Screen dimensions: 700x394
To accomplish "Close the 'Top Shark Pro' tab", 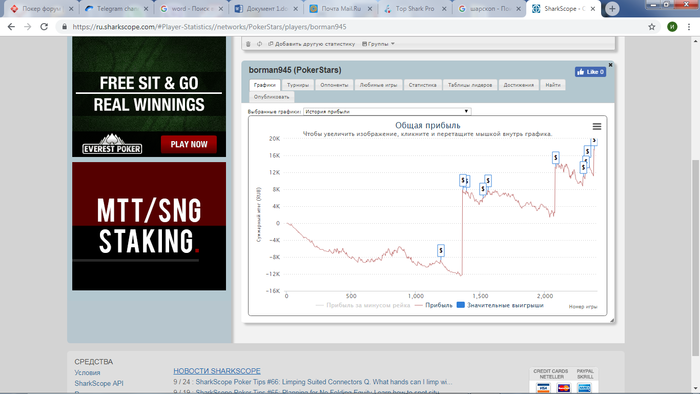I will (x=444, y=8).
